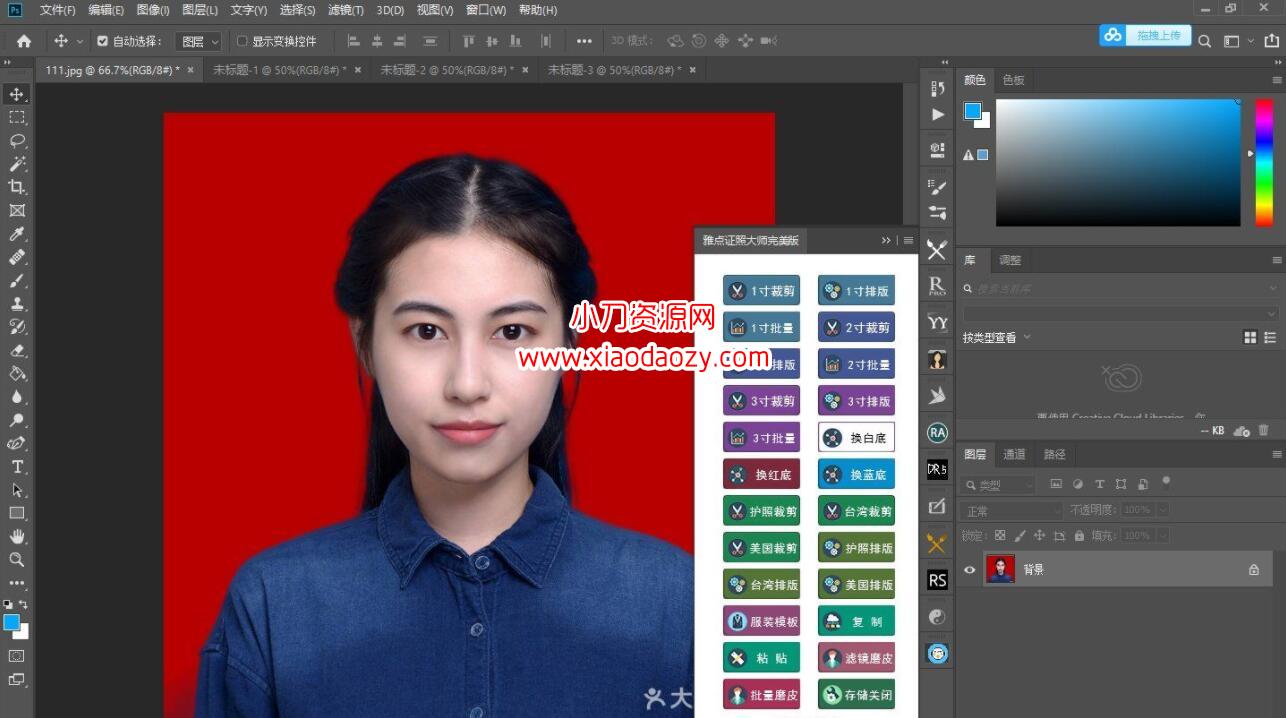This screenshot has height=718, width=1286.
Task: Close the 未标题-3 document tab
Action: tap(692, 70)
